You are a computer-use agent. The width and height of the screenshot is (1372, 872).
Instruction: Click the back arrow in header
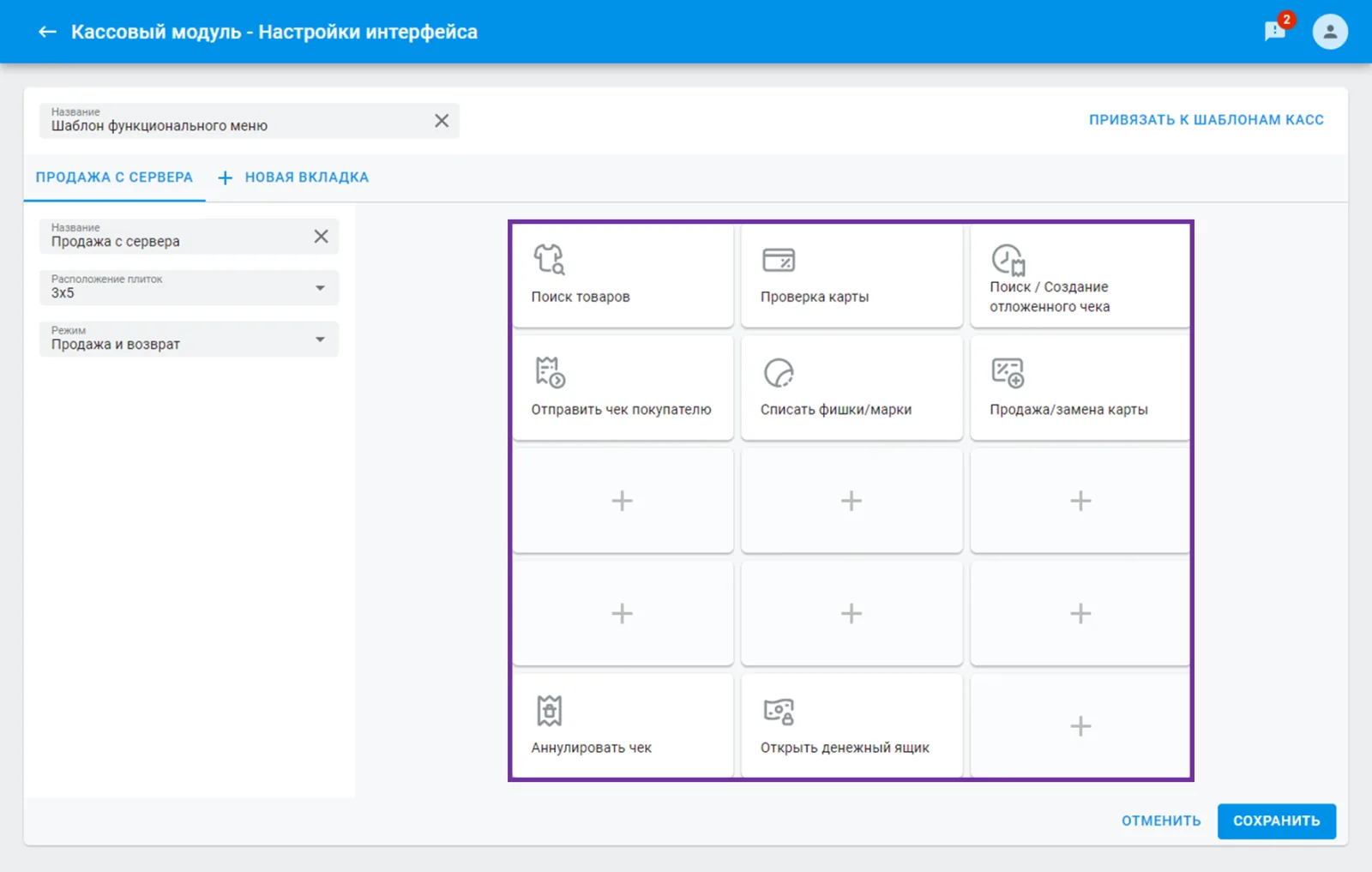pyautogui.click(x=47, y=32)
